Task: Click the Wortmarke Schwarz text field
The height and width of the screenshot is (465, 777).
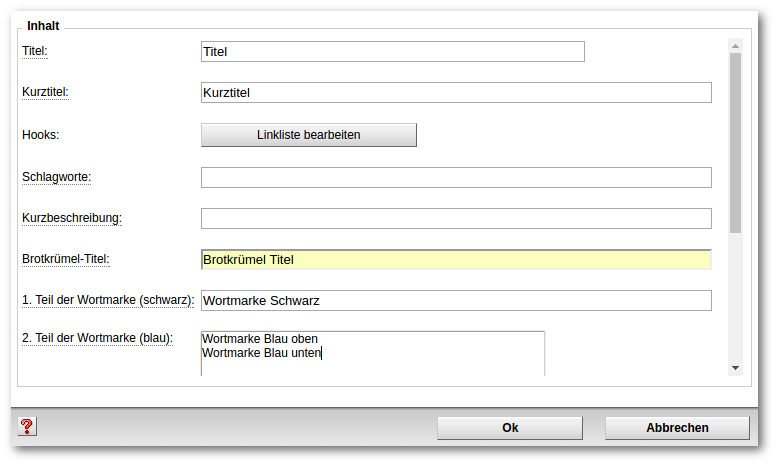Action: 456,301
